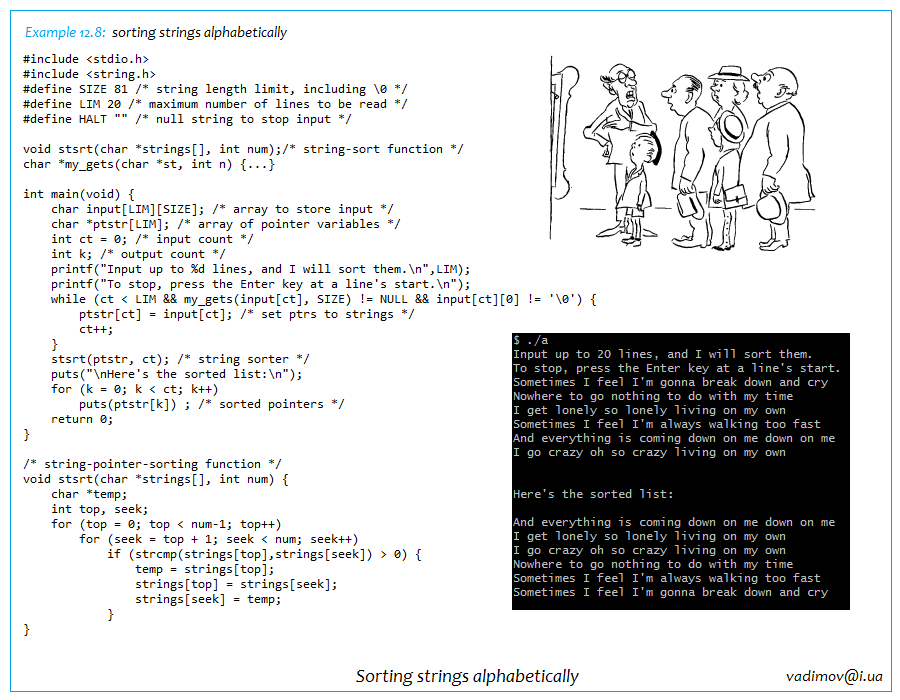900x700 pixels.
Task: Click the "return 0;" statement
Action: point(82,419)
